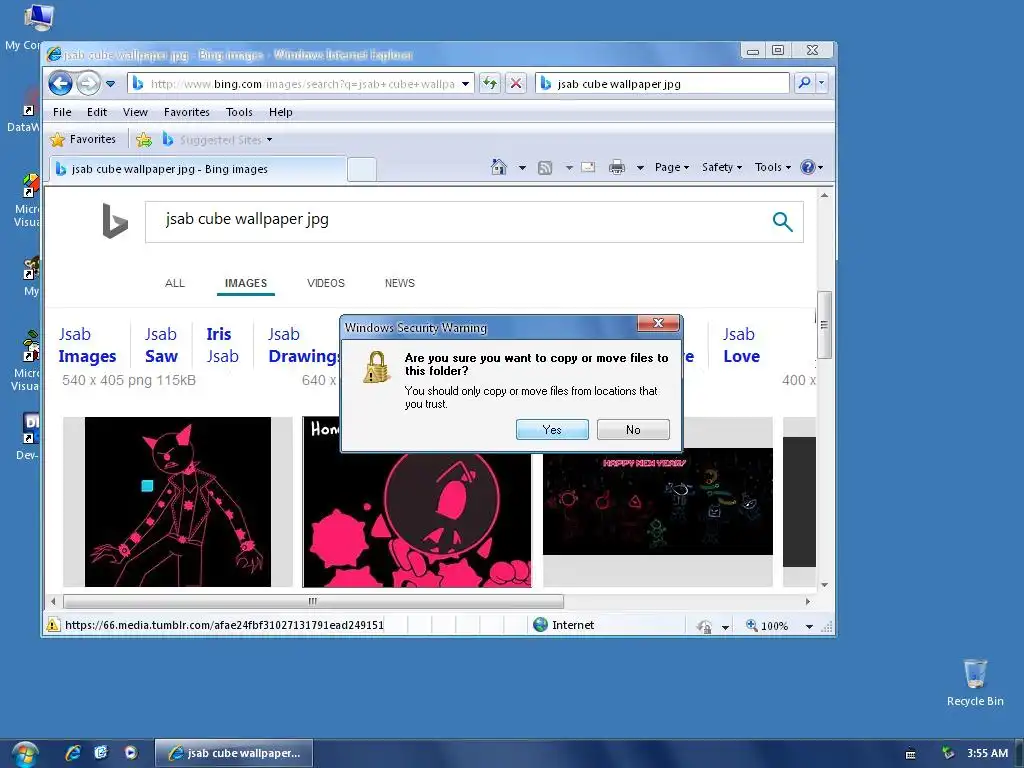Open the Suggested Sites dropdown
Viewport: 1024px width, 768px height.
217,140
